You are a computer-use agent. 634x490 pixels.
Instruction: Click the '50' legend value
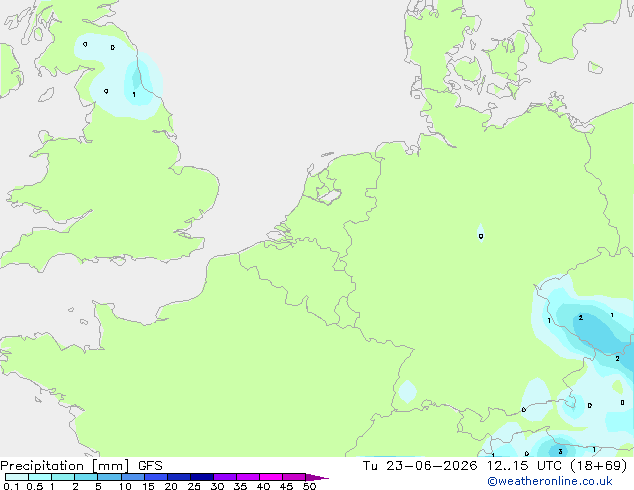coord(309,486)
